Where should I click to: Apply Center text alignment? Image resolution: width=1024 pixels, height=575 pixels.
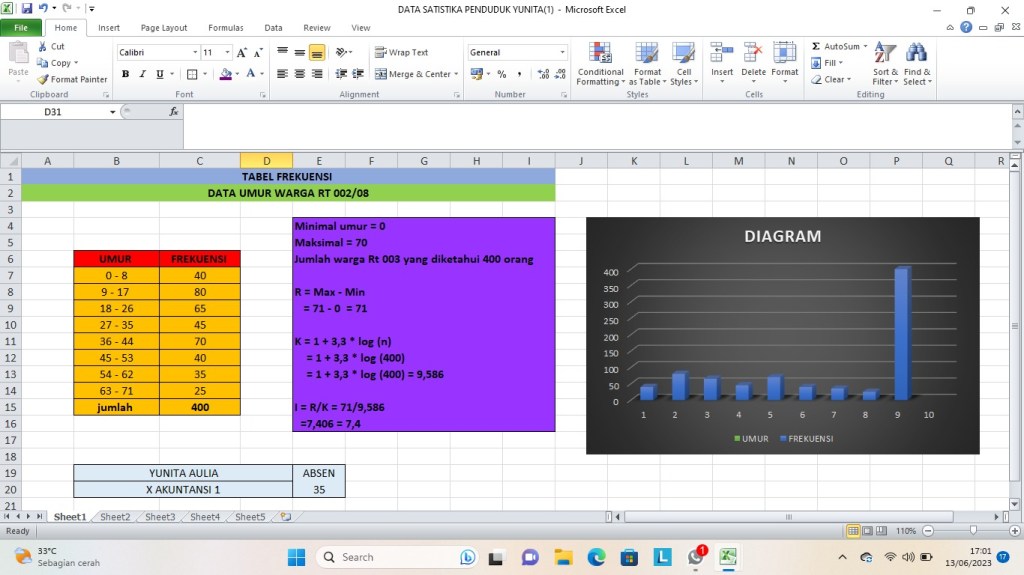click(299, 74)
